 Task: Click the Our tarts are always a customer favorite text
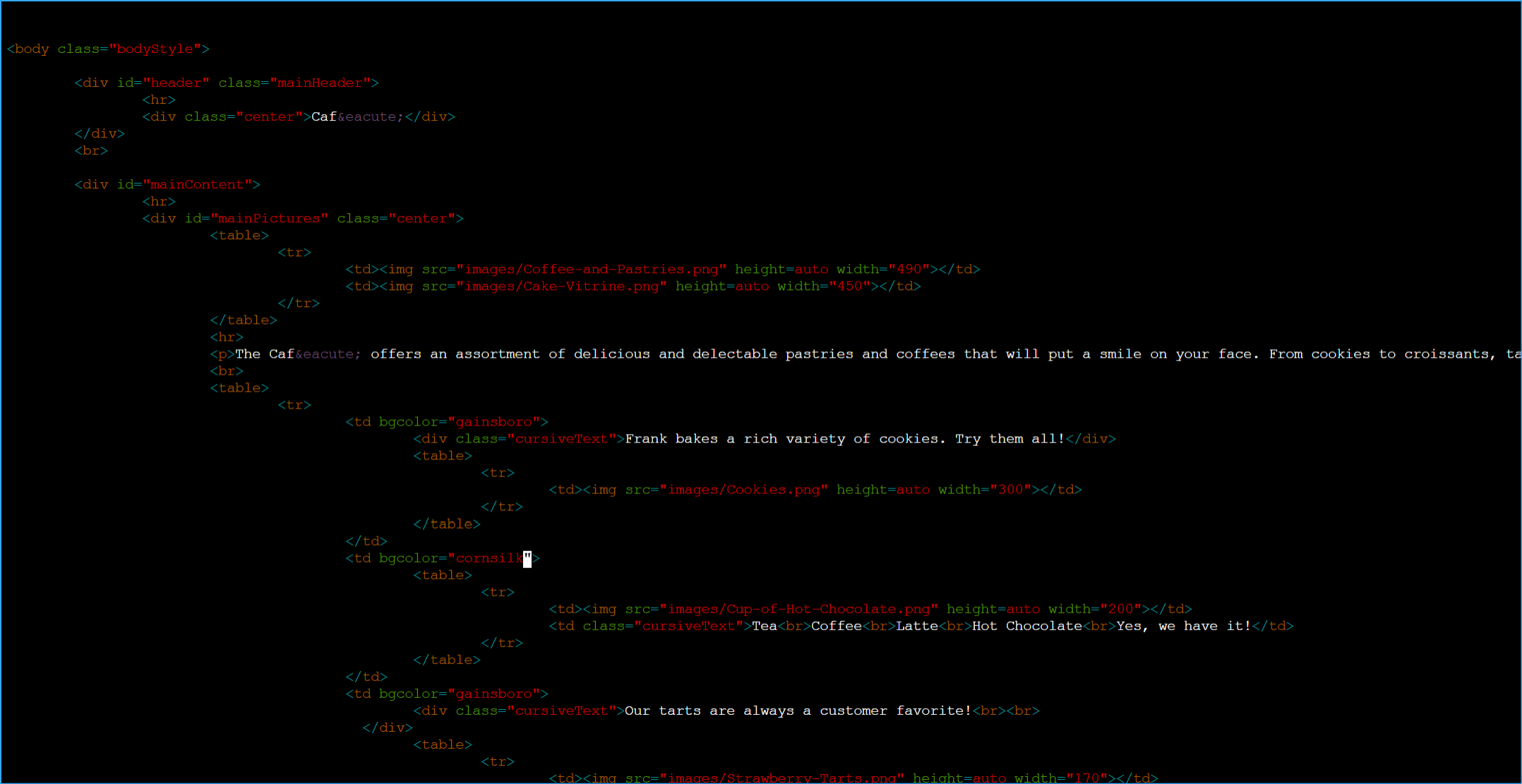point(798,711)
